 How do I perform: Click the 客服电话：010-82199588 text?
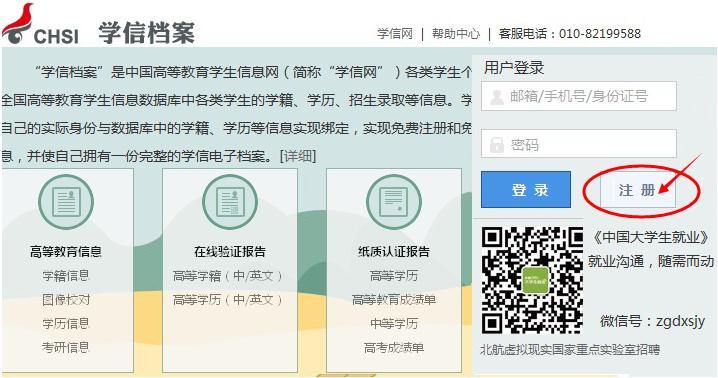(570, 33)
